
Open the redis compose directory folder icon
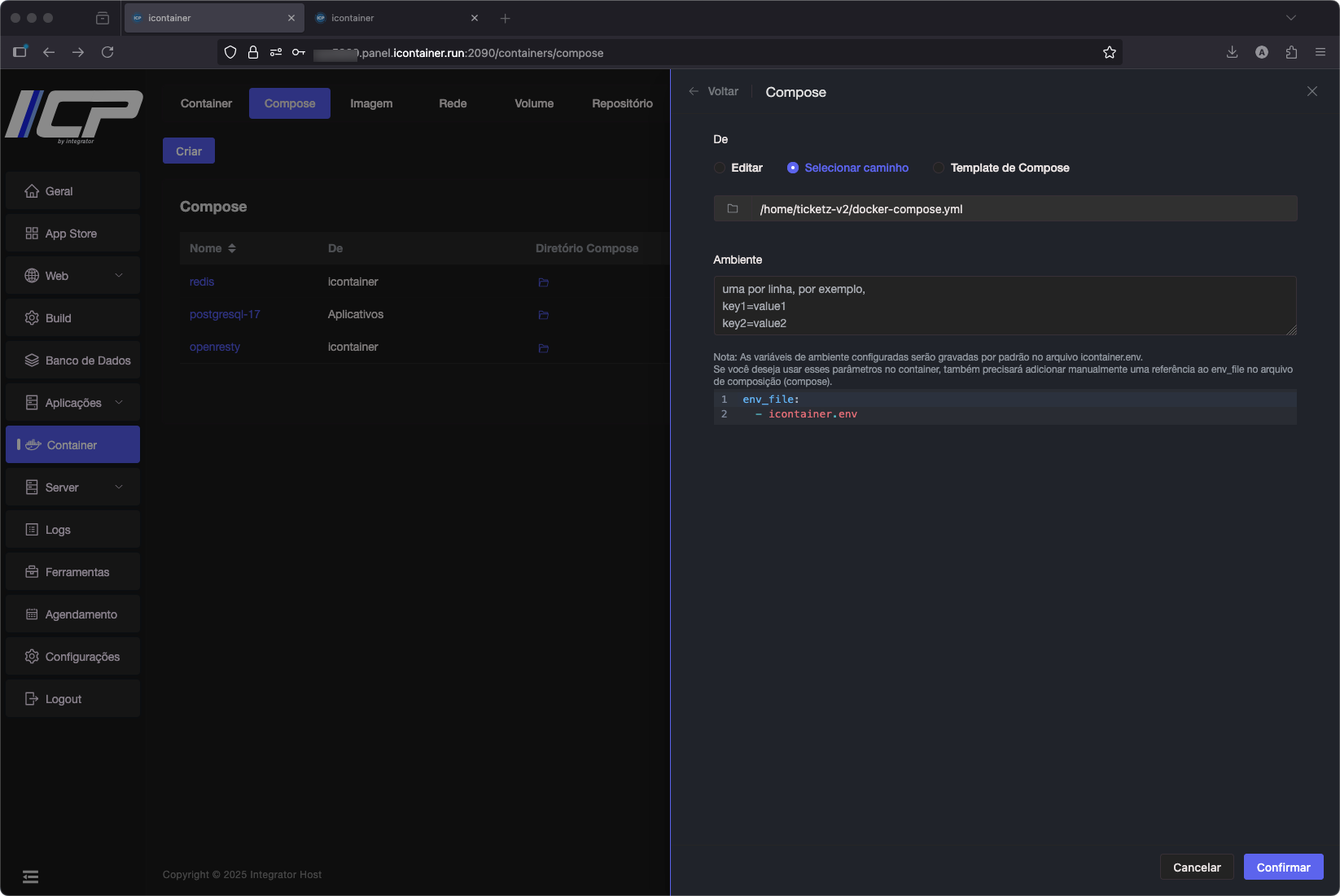(543, 282)
